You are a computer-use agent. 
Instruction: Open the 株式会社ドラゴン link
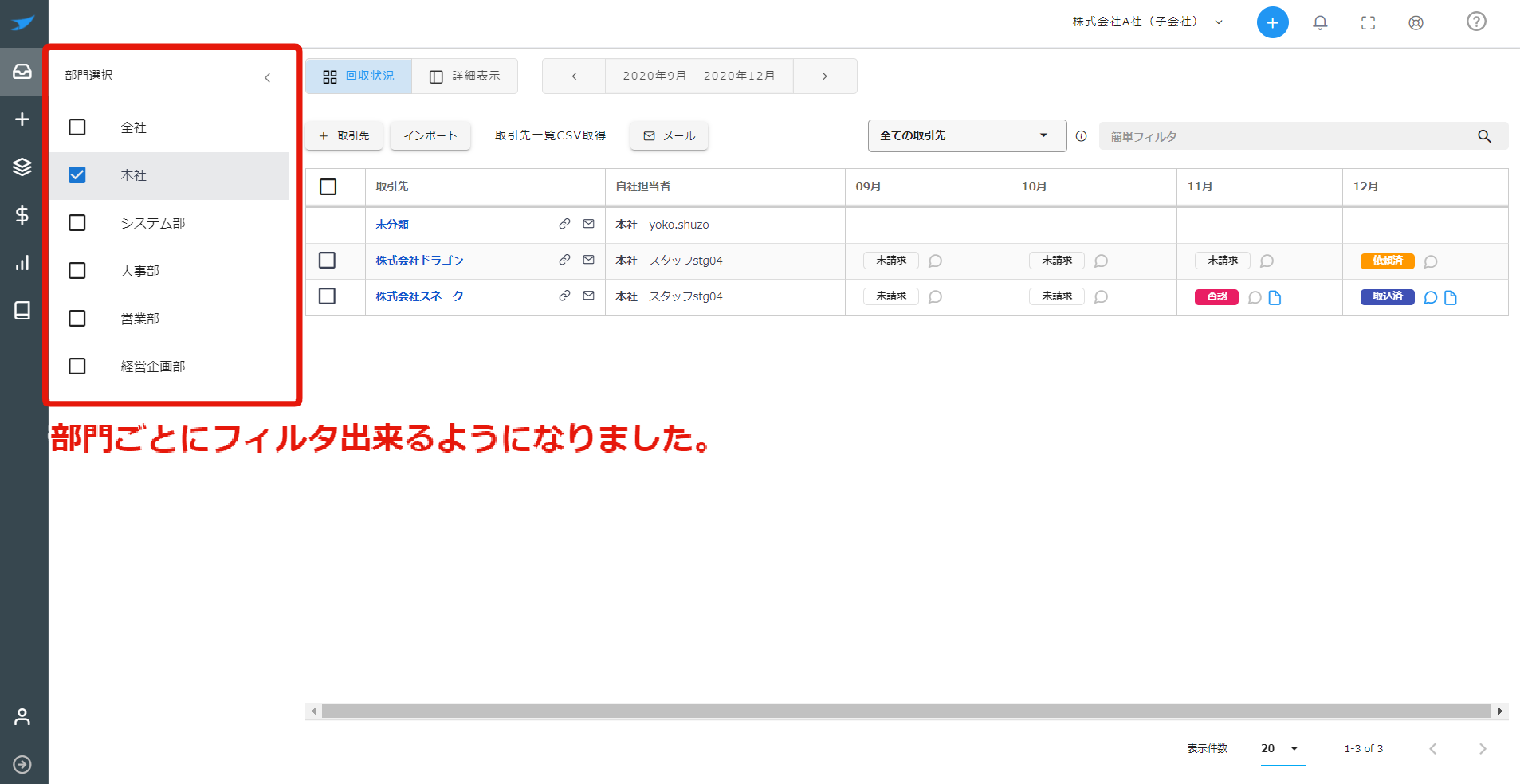[x=419, y=261]
